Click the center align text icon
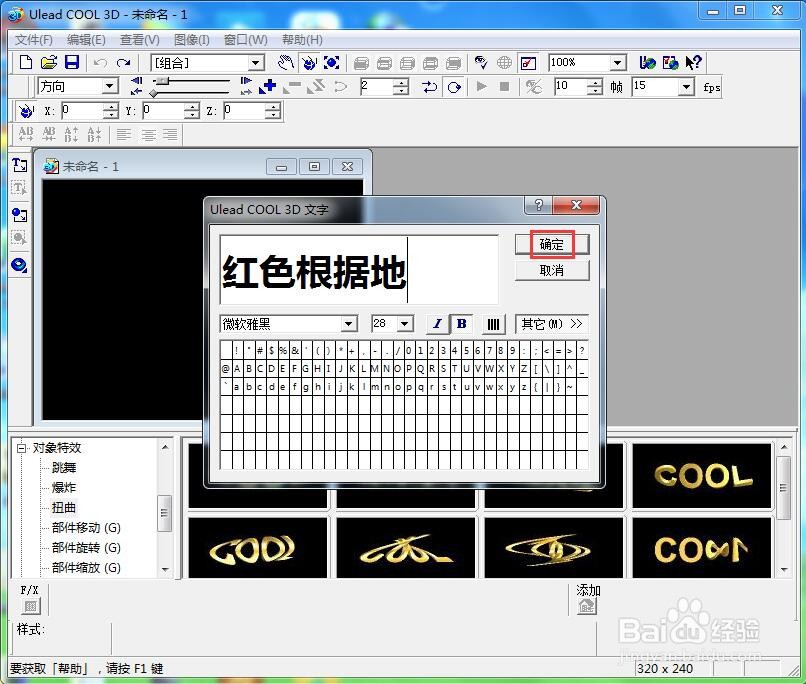This screenshot has height=684, width=806. pyautogui.click(x=149, y=135)
